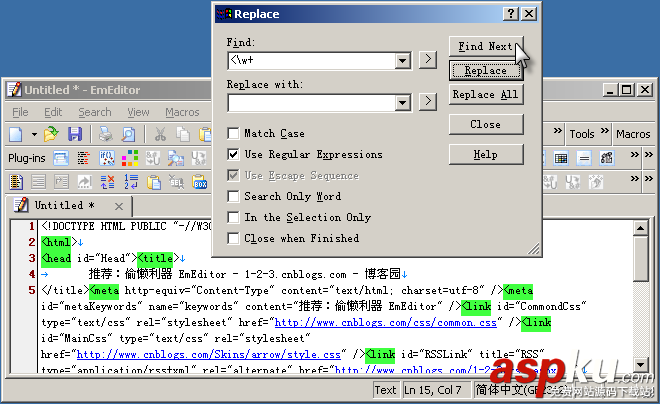The height and width of the screenshot is (404, 660).
Task: Click the gray wand sparkle icon on the right
Action: (596, 182)
